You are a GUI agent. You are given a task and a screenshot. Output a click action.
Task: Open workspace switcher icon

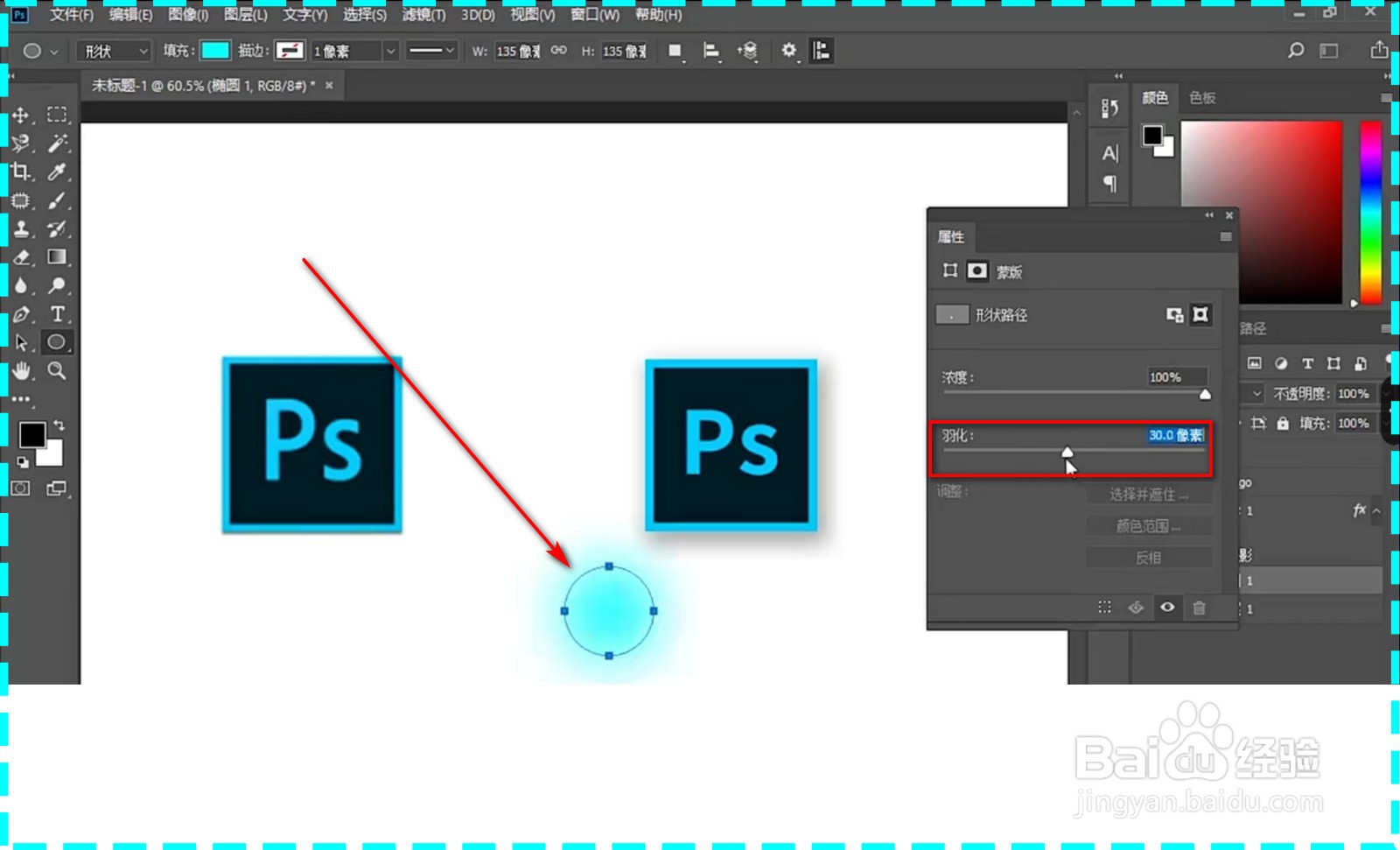click(x=1329, y=51)
